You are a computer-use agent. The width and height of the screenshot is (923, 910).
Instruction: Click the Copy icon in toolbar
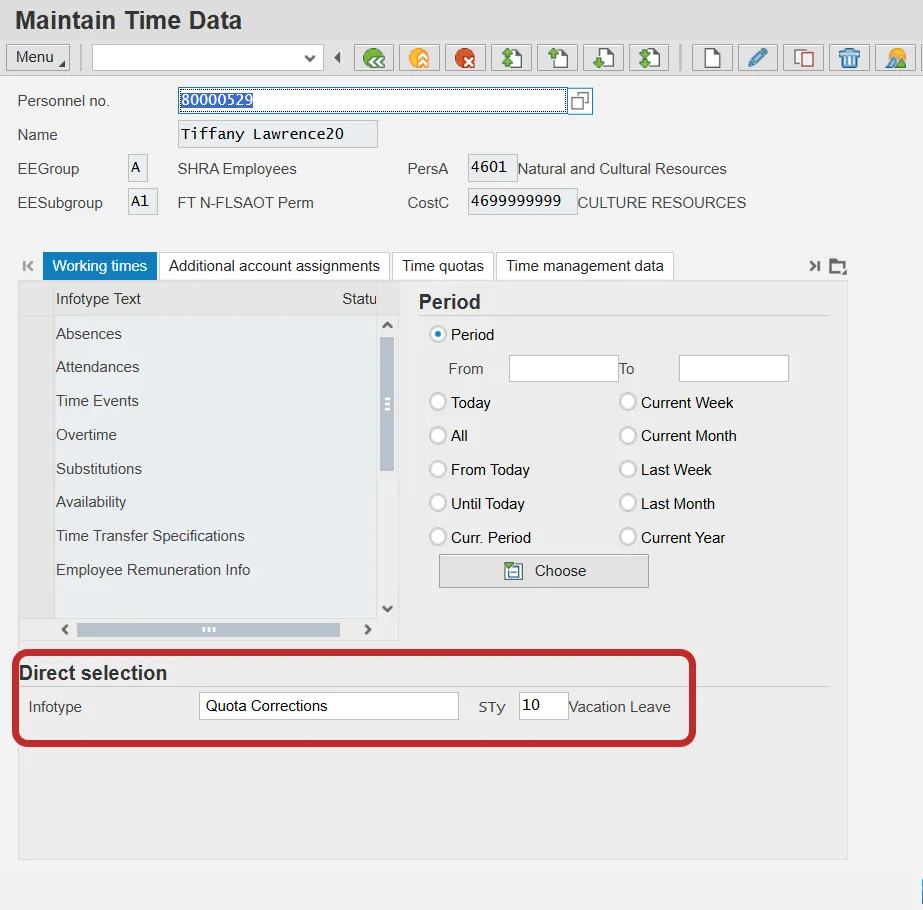click(x=803, y=58)
